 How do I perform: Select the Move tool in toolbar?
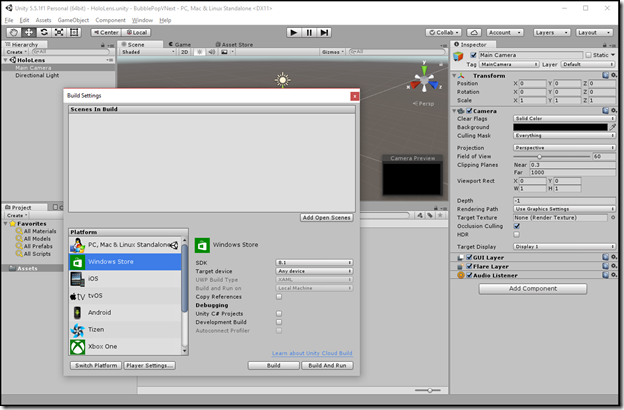click(29, 32)
